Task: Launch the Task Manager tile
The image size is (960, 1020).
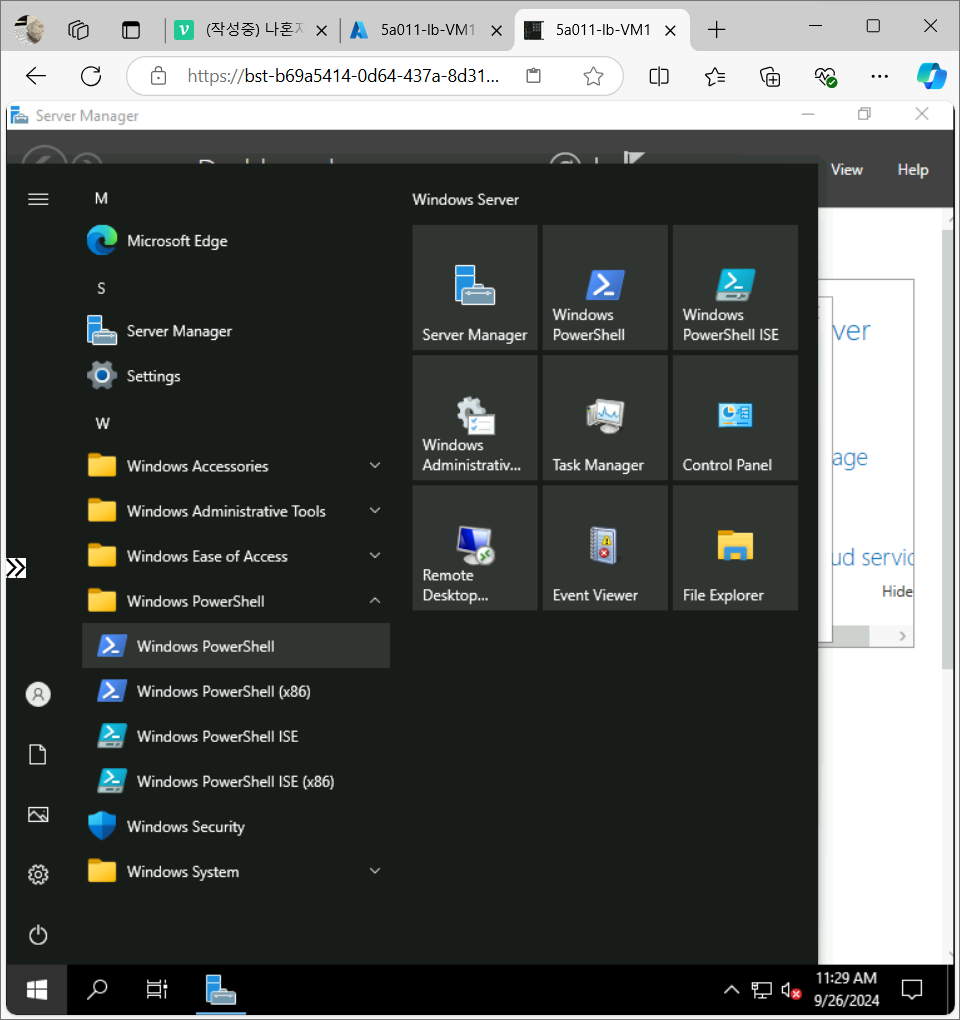Action: point(605,418)
